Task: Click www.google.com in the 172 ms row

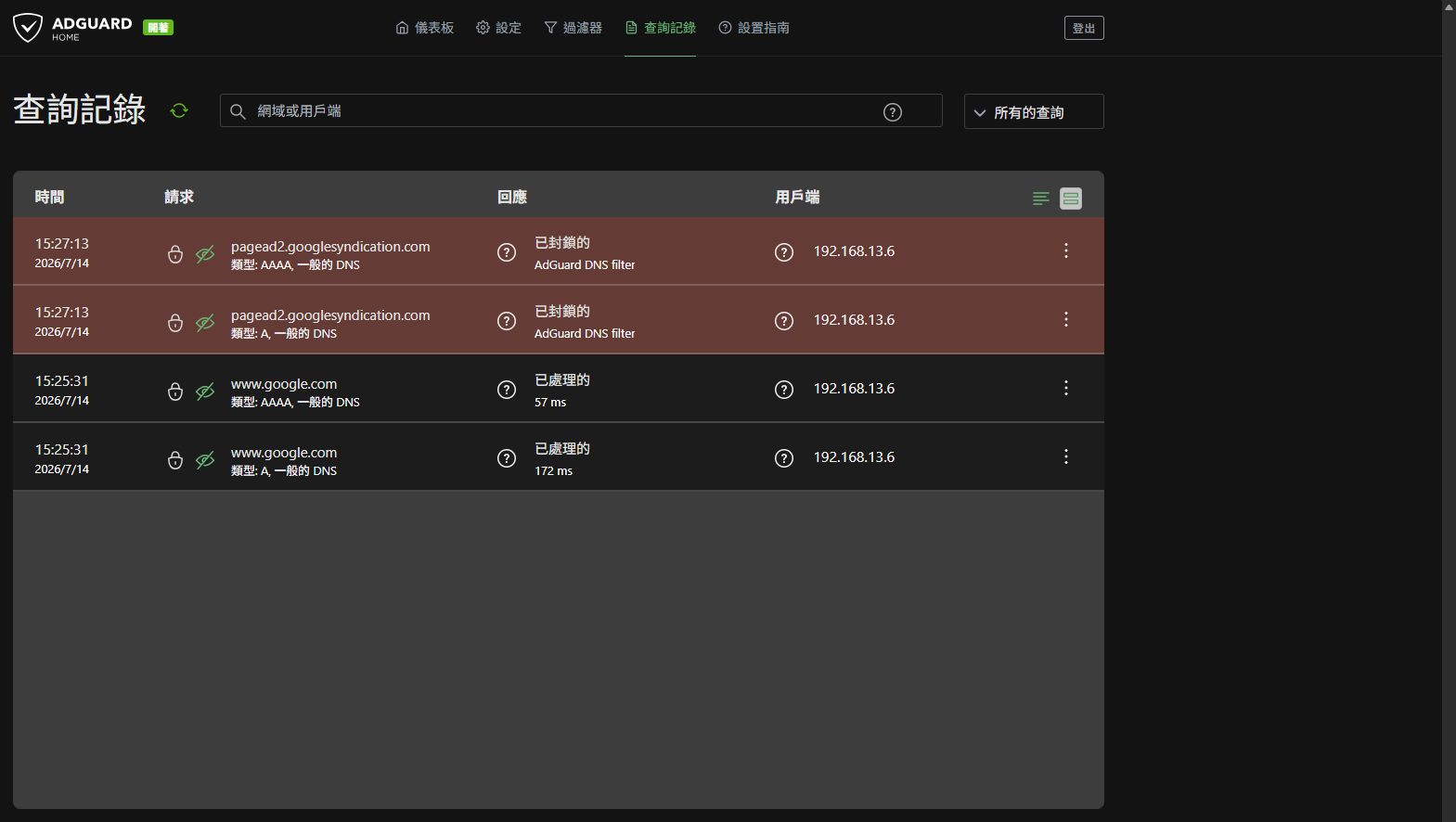Action: pyautogui.click(x=284, y=453)
